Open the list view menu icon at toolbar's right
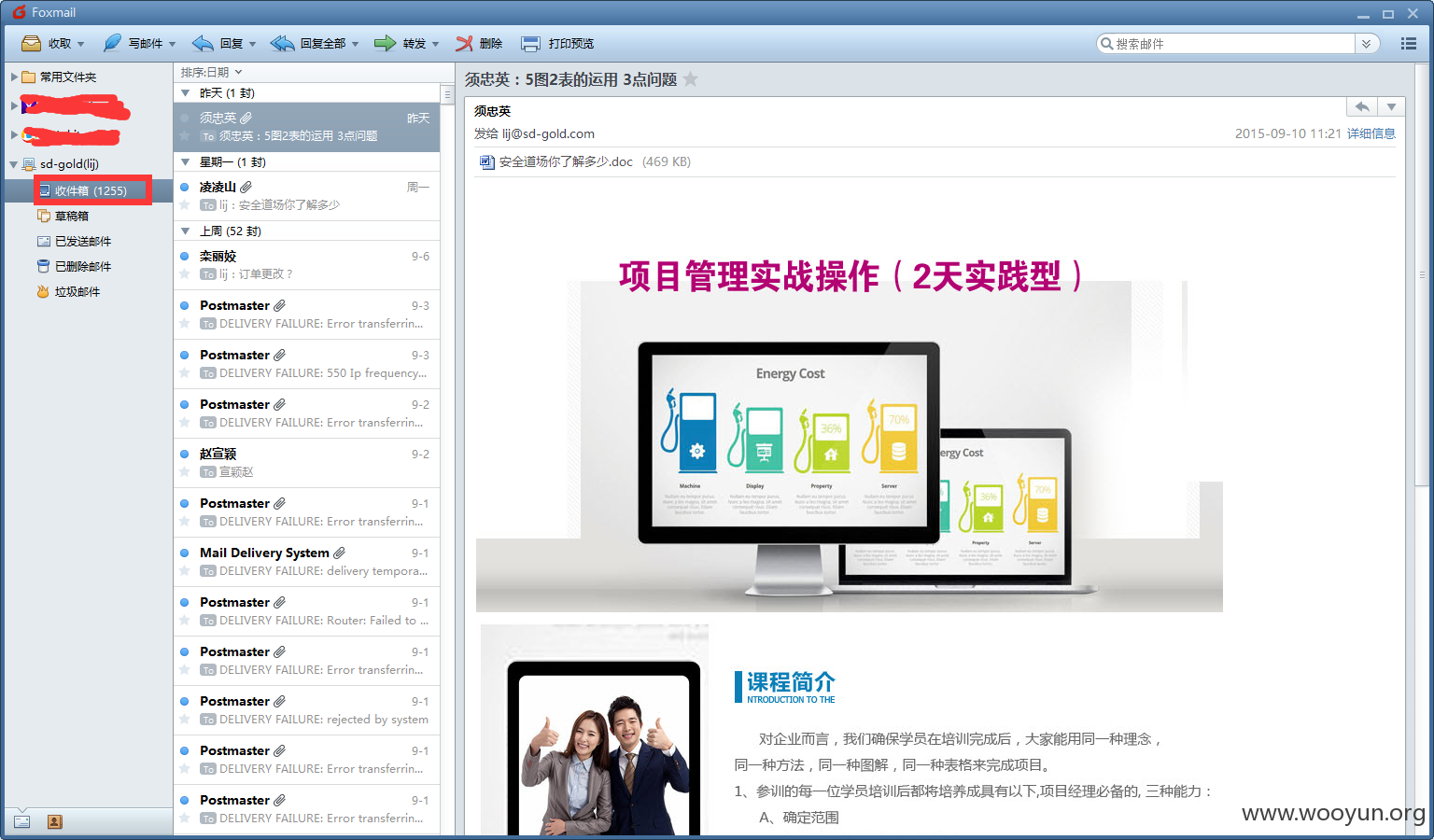This screenshot has height=840, width=1434. (1409, 44)
